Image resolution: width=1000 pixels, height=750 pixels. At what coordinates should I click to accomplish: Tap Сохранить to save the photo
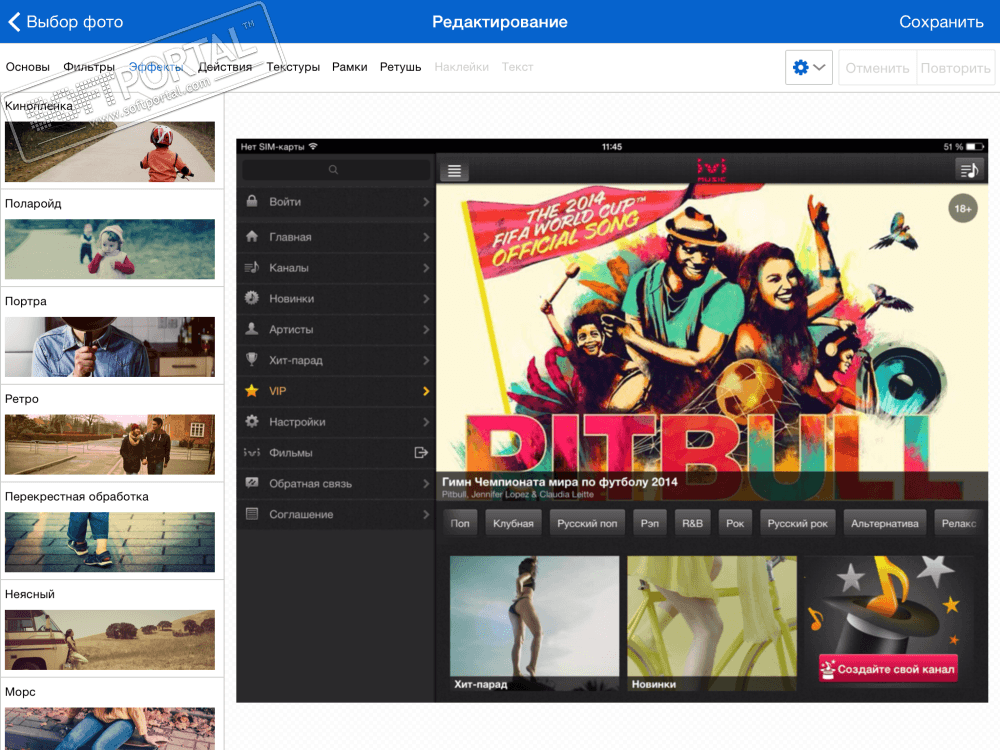(x=941, y=22)
